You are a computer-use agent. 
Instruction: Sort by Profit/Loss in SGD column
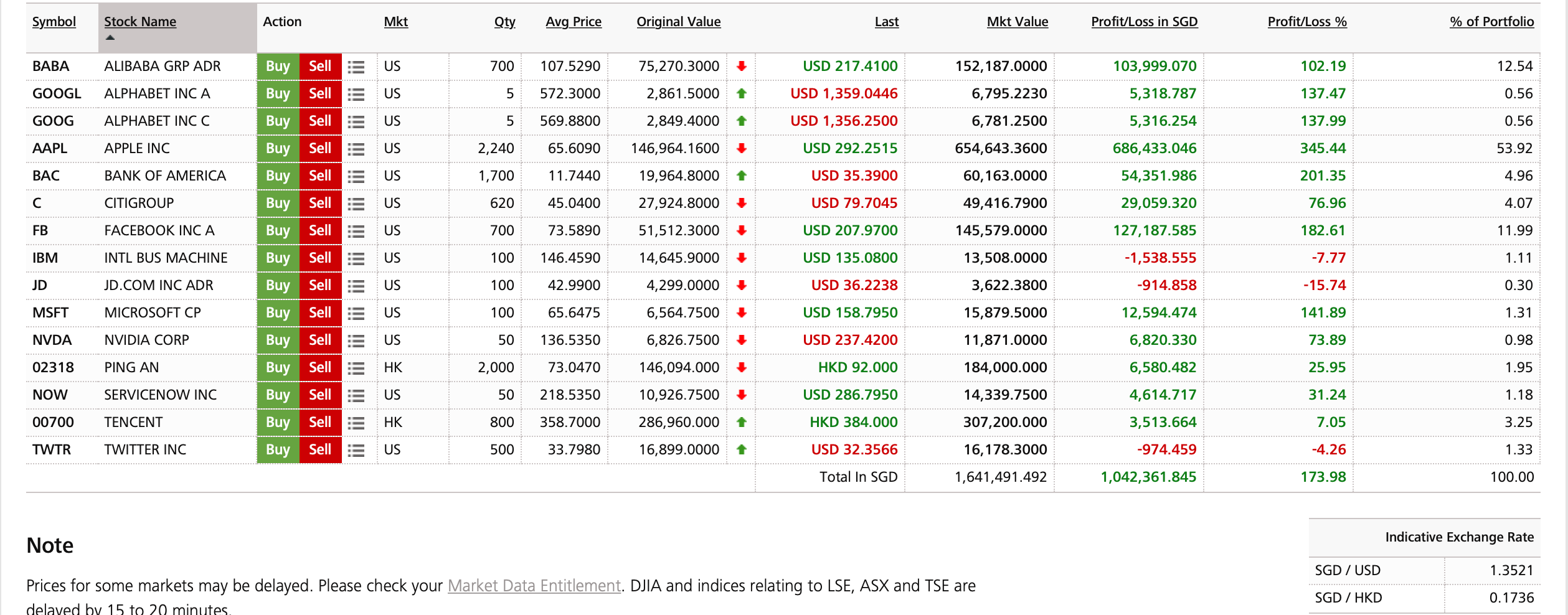point(1144,22)
